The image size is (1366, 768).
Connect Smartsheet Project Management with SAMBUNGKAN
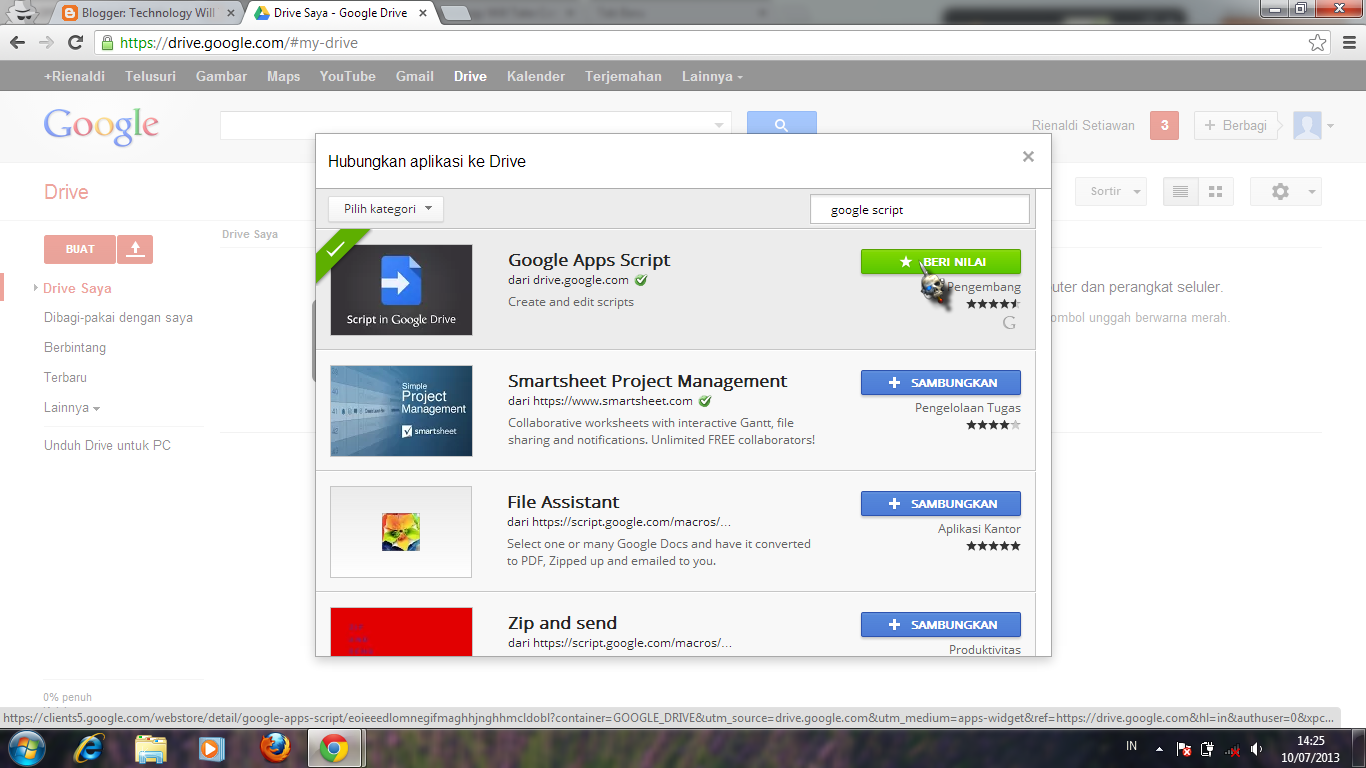941,383
